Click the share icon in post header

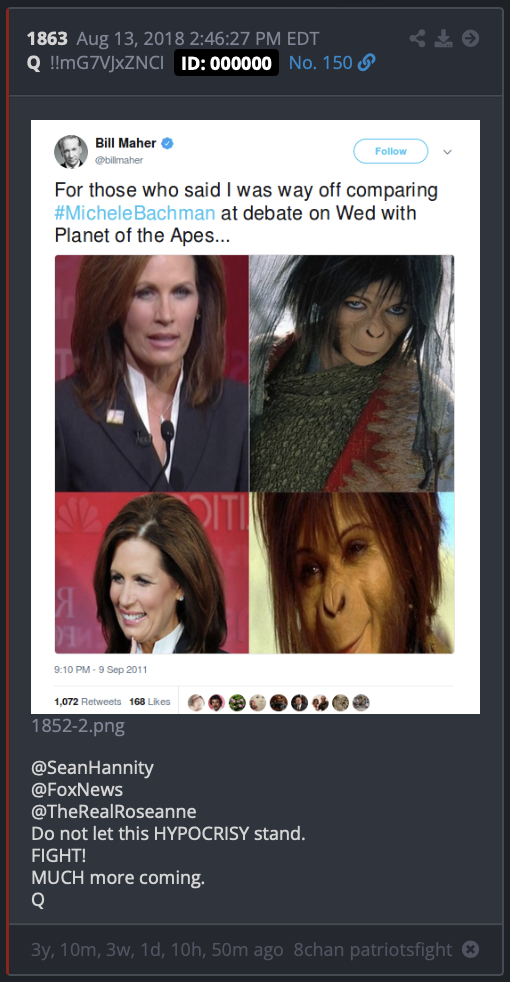tap(417, 39)
